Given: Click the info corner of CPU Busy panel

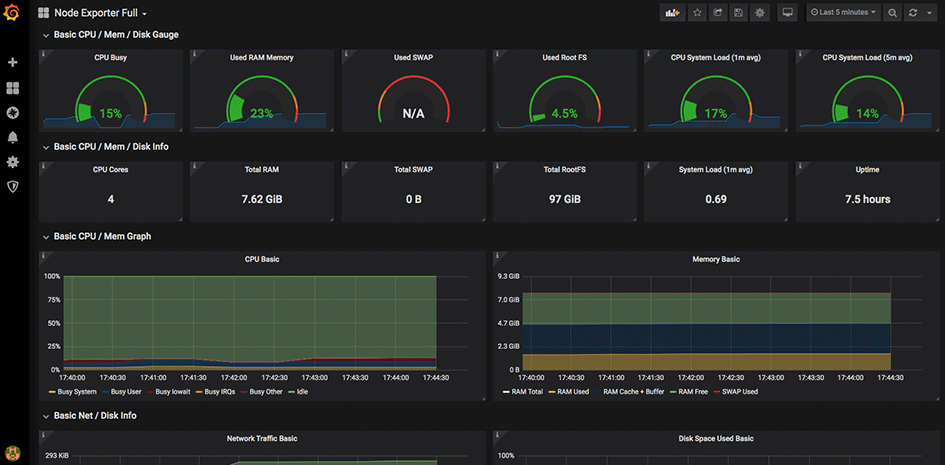Looking at the screenshot, I should coord(42,54).
